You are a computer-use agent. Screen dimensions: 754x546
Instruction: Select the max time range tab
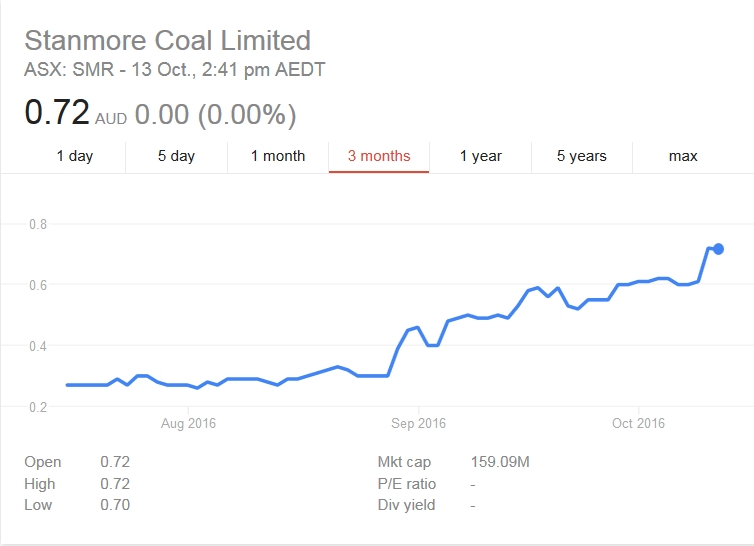click(683, 156)
